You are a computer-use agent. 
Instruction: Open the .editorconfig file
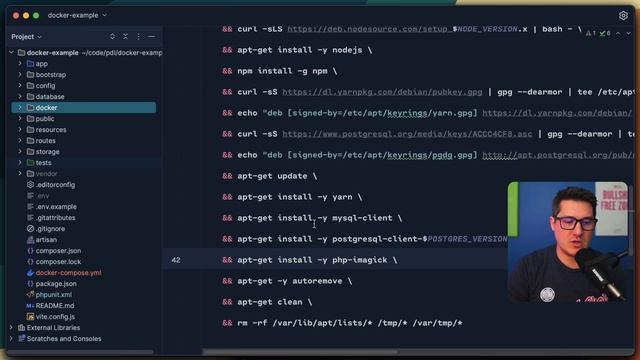(55, 185)
